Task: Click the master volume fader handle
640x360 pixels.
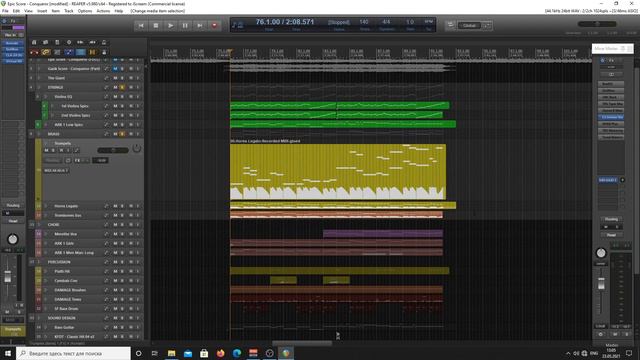Action: [x=601, y=283]
